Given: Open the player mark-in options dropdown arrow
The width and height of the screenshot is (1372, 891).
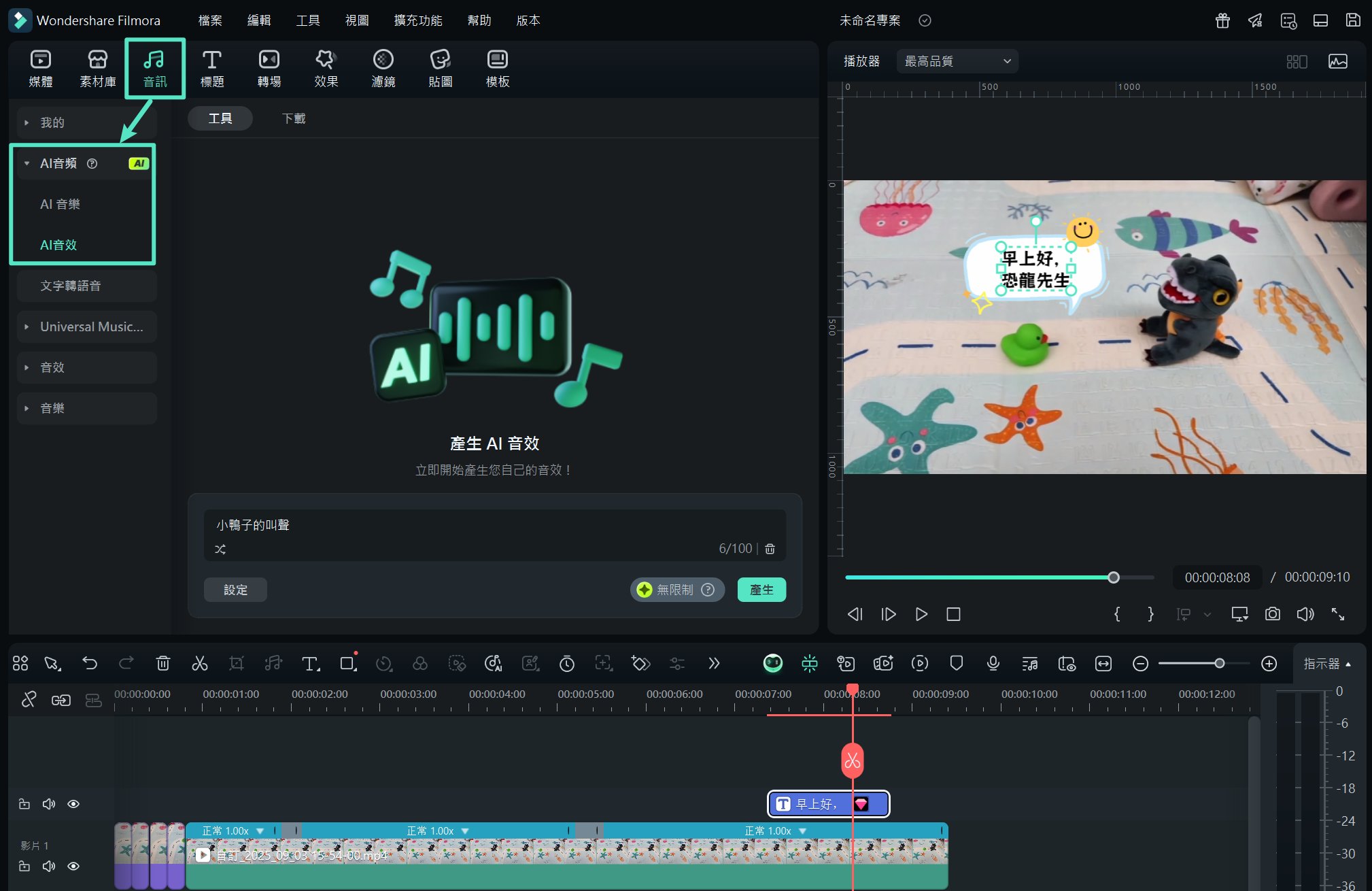Looking at the screenshot, I should (x=1207, y=614).
